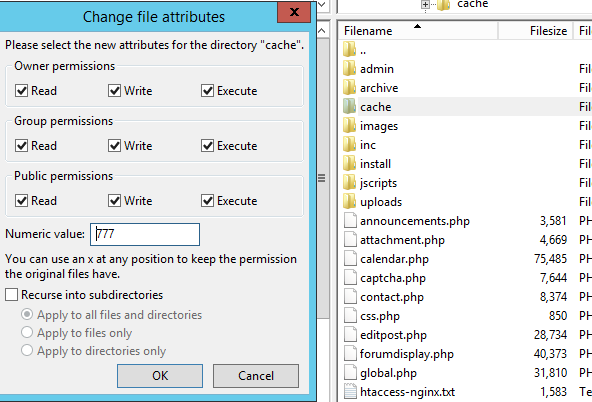The width and height of the screenshot is (592, 402).
Task: Enable Recurse into subdirectories
Action: pyautogui.click(x=11, y=294)
